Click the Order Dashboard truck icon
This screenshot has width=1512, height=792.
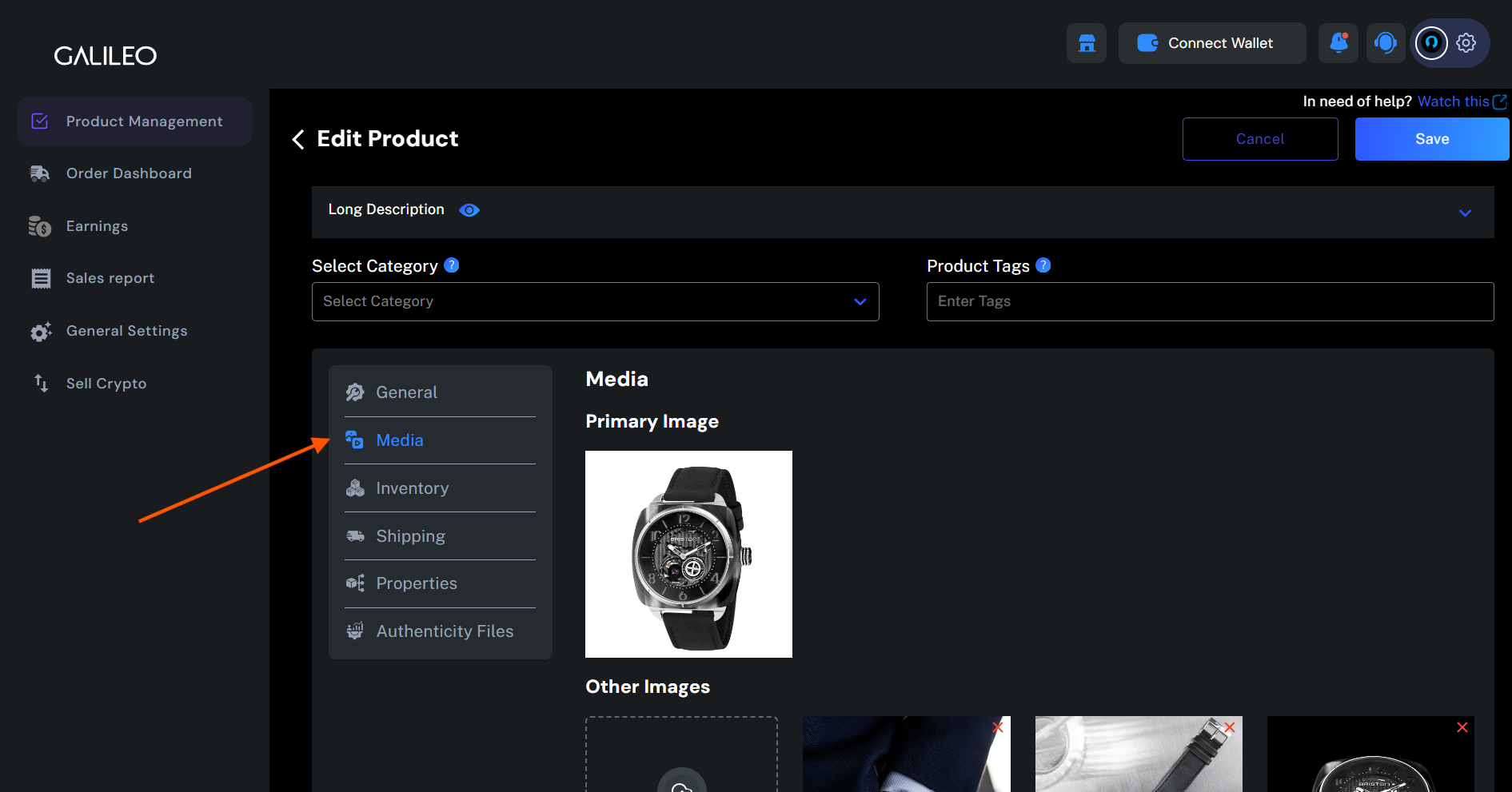(x=40, y=173)
